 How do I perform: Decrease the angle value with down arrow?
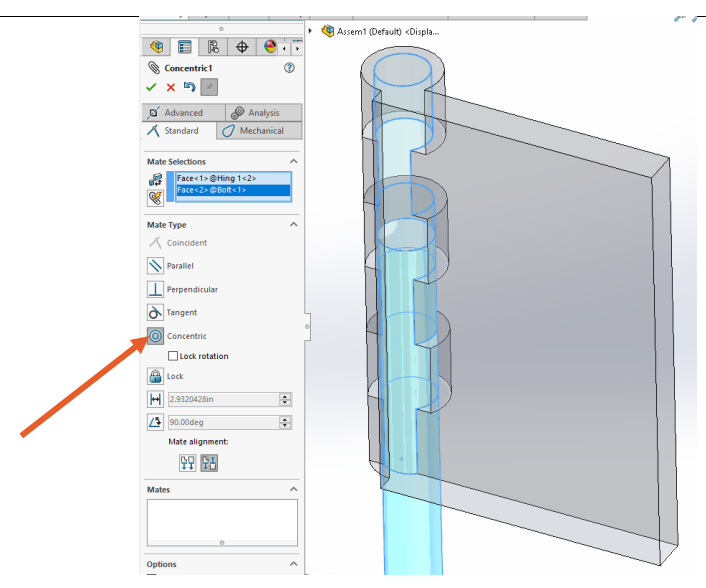285,425
